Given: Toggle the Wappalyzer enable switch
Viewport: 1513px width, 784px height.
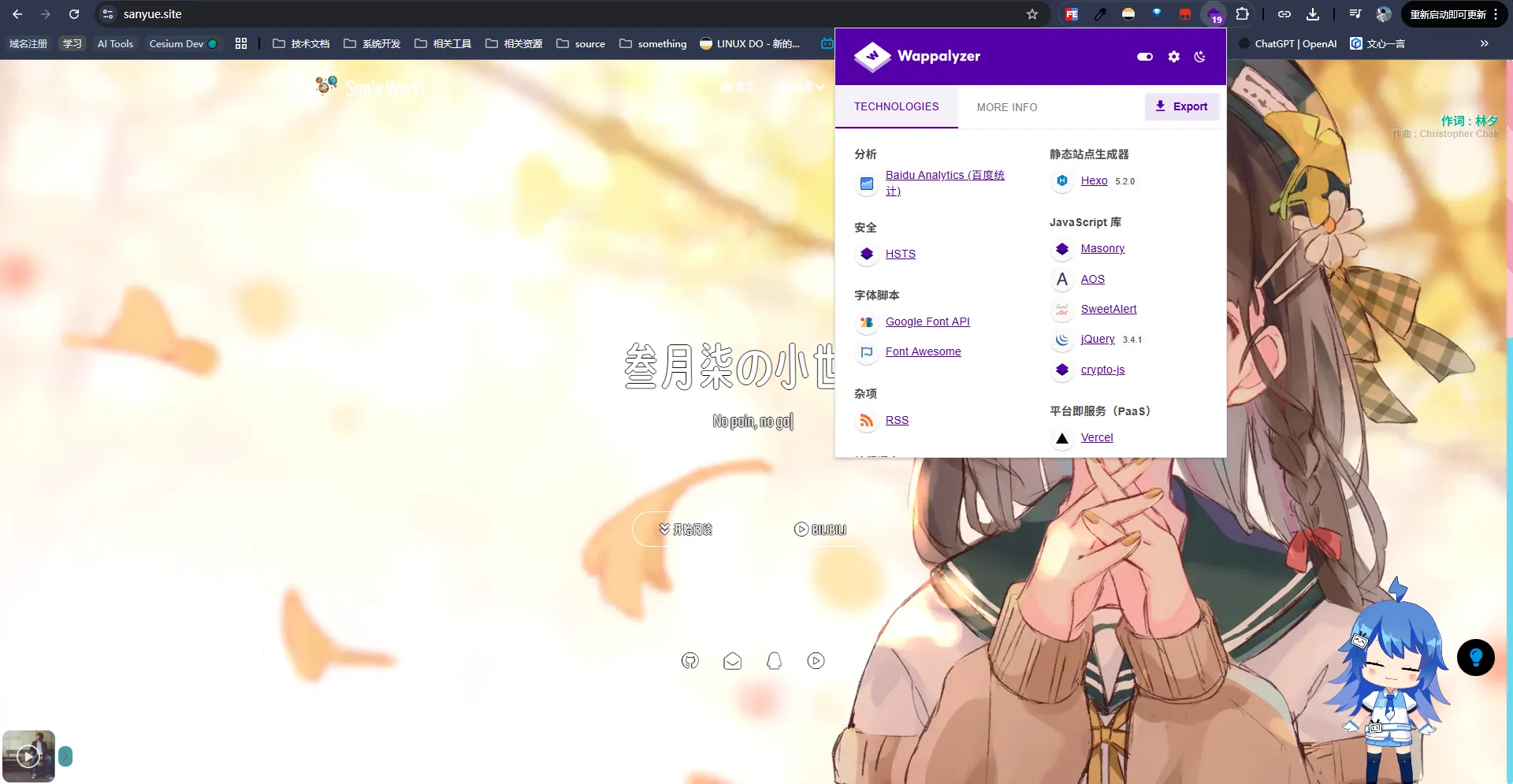Looking at the screenshot, I should pyautogui.click(x=1144, y=56).
